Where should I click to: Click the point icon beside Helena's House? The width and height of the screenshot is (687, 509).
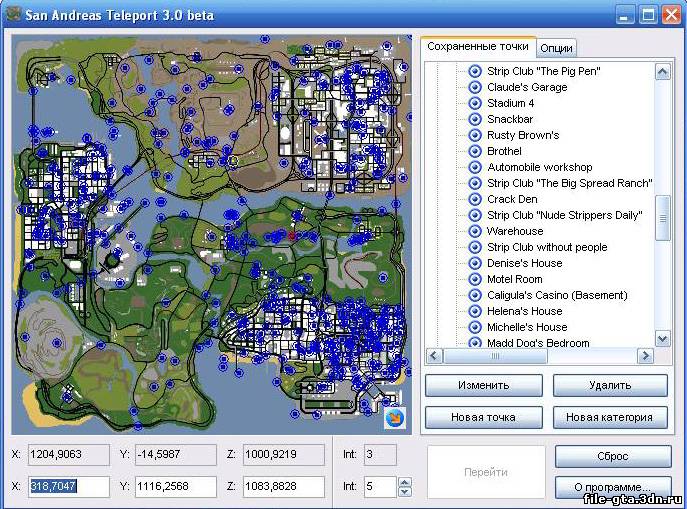(475, 311)
